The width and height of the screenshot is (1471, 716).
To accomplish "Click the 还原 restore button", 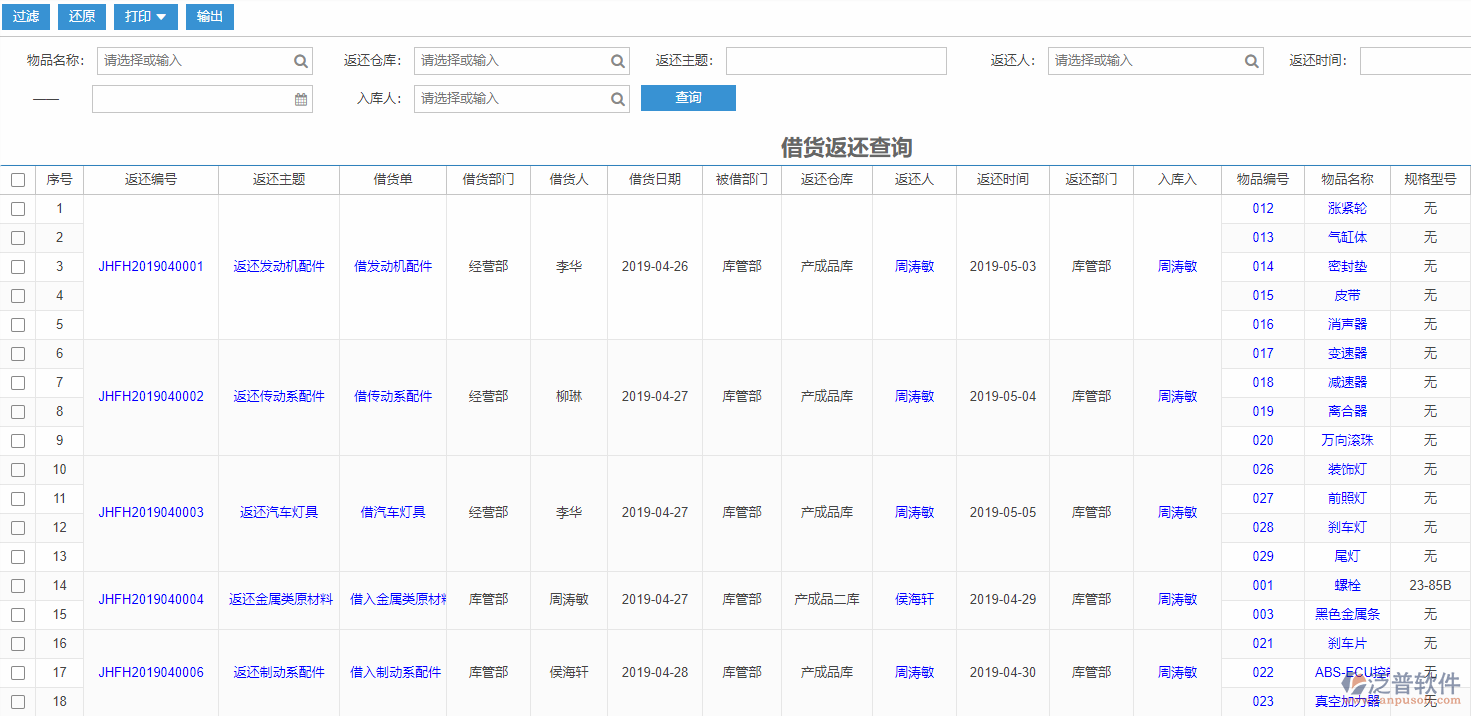I will [x=81, y=17].
